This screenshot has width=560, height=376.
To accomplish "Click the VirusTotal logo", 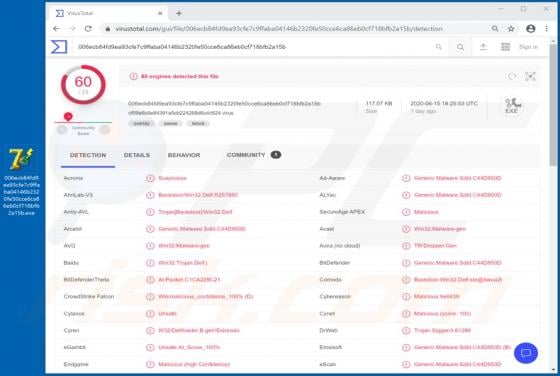I will (x=59, y=47).
